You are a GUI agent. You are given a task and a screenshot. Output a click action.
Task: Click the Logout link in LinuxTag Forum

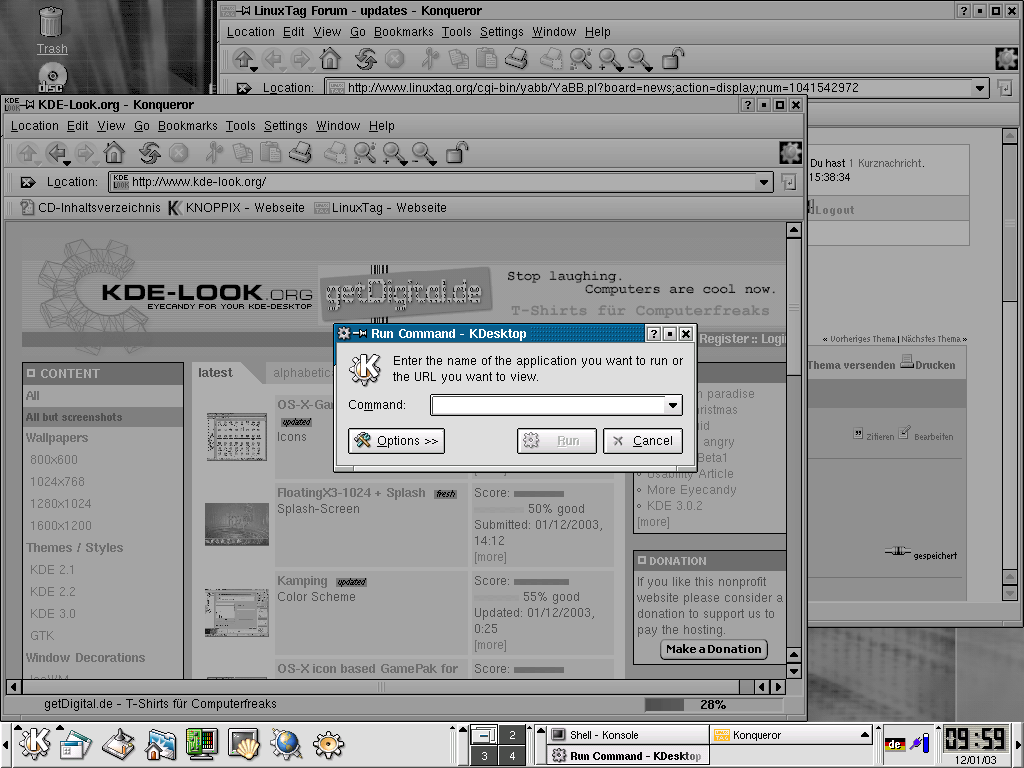click(x=835, y=210)
